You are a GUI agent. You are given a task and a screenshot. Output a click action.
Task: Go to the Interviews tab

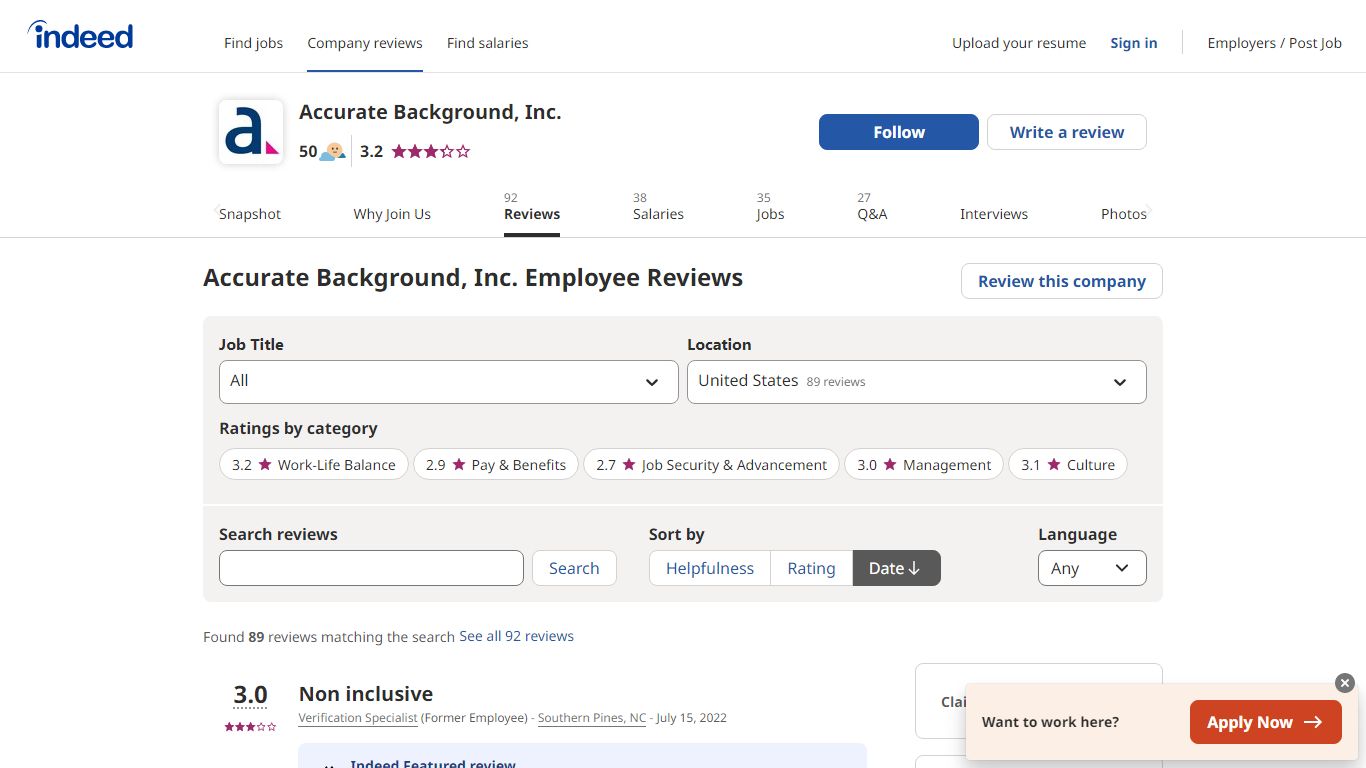[994, 214]
